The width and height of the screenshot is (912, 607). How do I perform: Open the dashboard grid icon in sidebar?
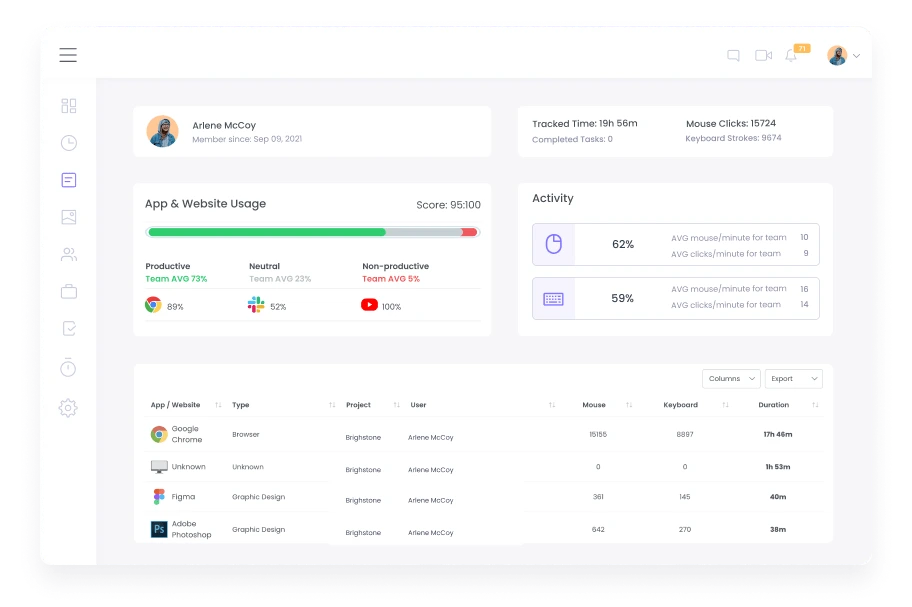point(69,106)
